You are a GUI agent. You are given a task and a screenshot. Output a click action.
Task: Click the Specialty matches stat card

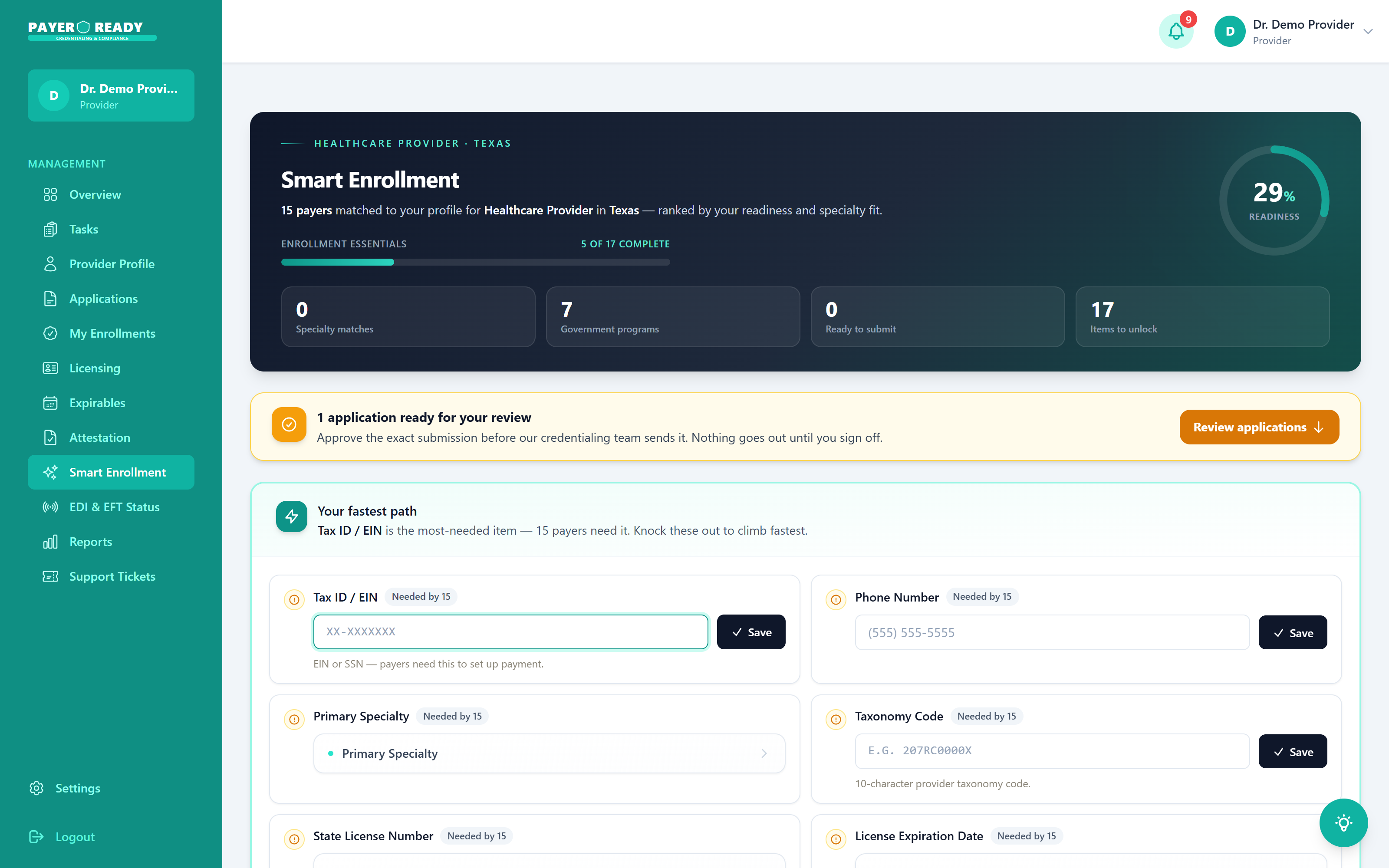408,317
